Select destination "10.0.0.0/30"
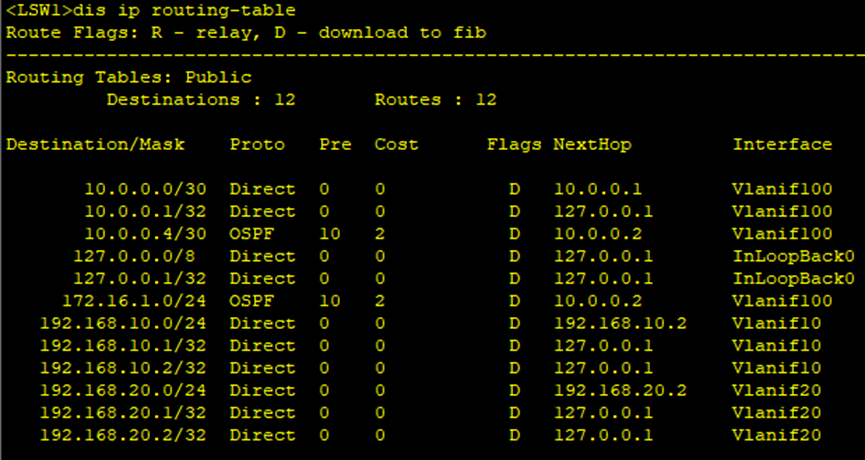Screen dimensions: 865x460 [145, 189]
